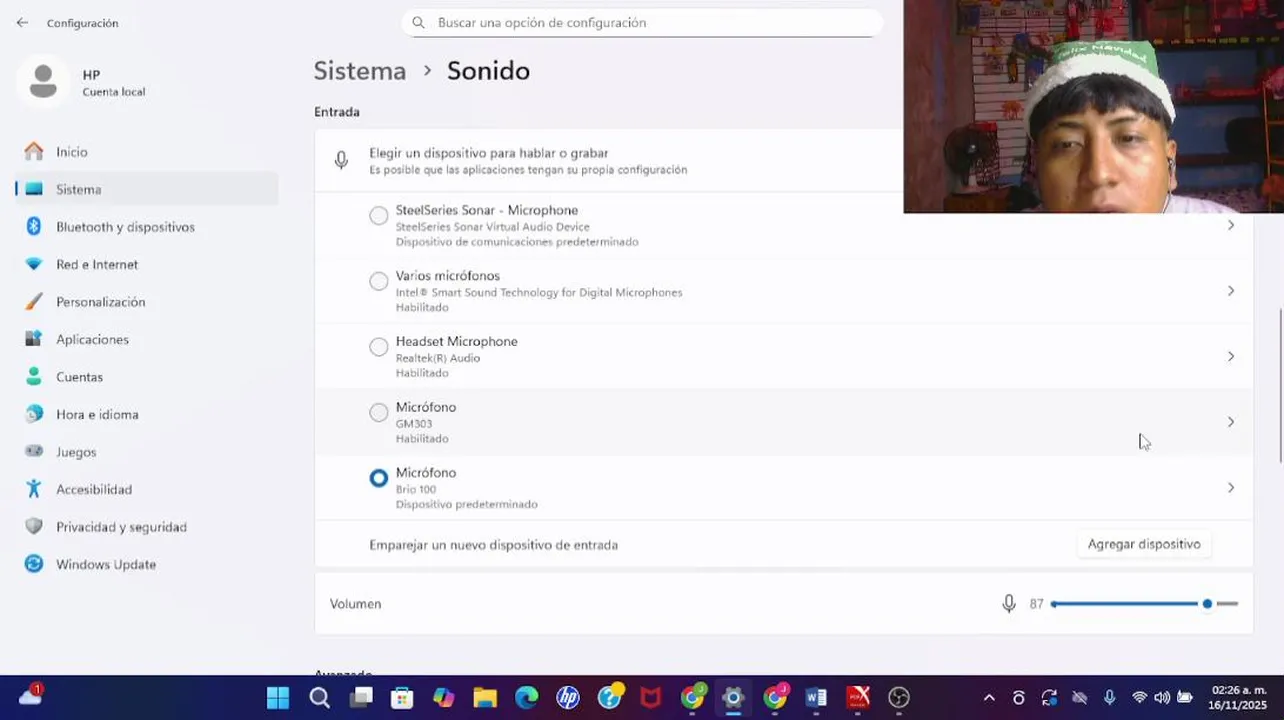The height and width of the screenshot is (720, 1284).
Task: Open Accesibilidad settings
Action: [x=146, y=489]
